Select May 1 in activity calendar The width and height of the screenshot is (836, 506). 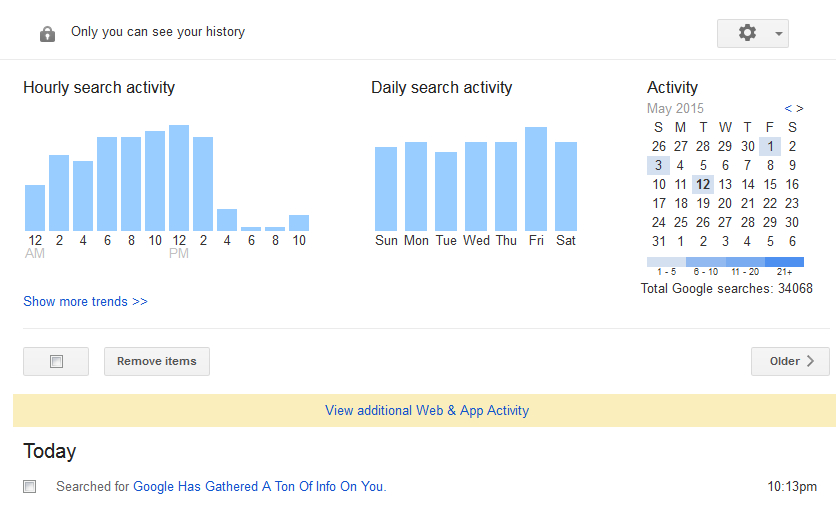770,146
